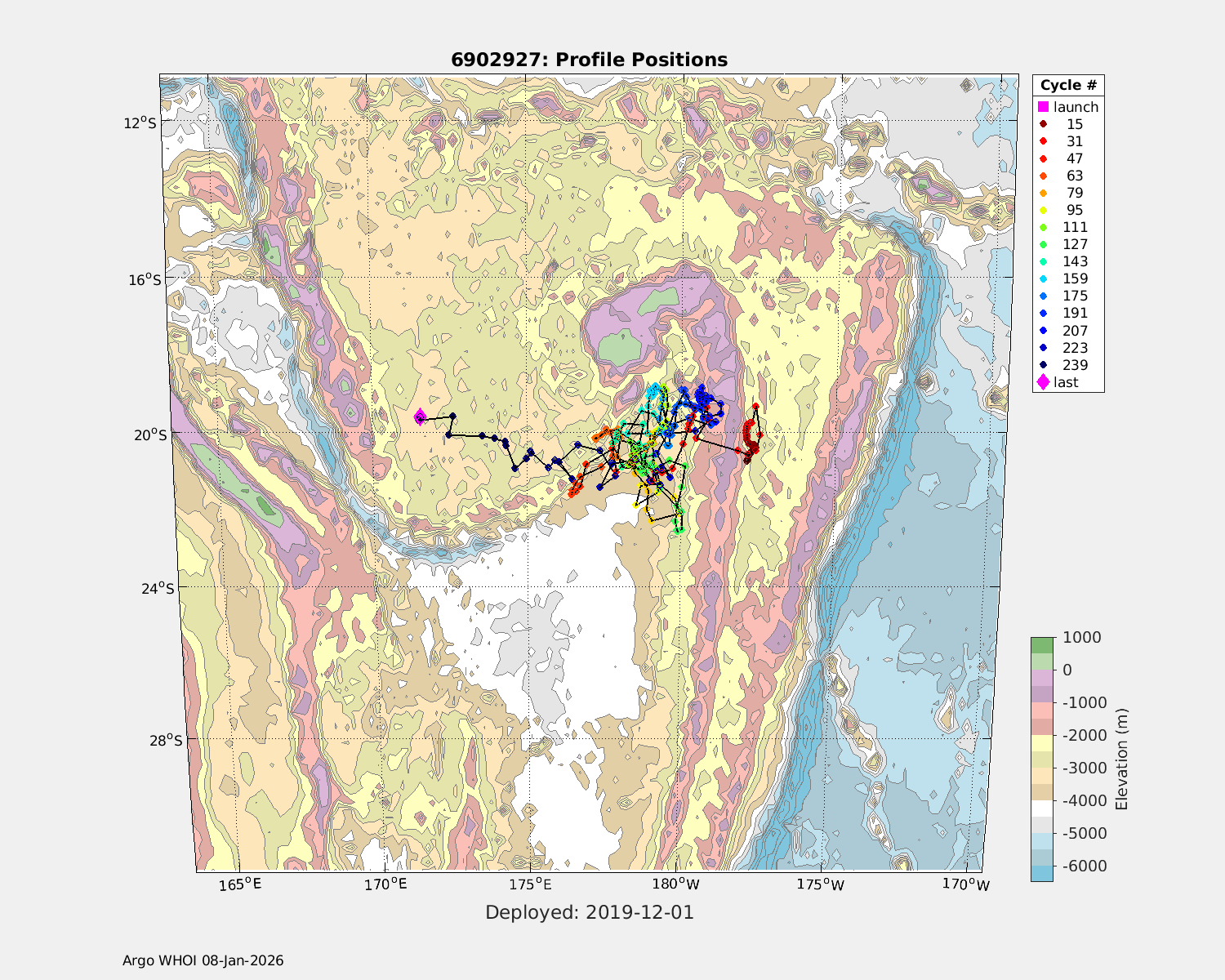This screenshot has height=980, width=1225.
Task: Click the Cycle # legend header
Action: 1068,86
